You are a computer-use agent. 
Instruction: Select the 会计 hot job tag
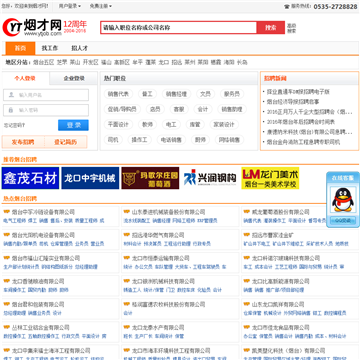(x=203, y=109)
